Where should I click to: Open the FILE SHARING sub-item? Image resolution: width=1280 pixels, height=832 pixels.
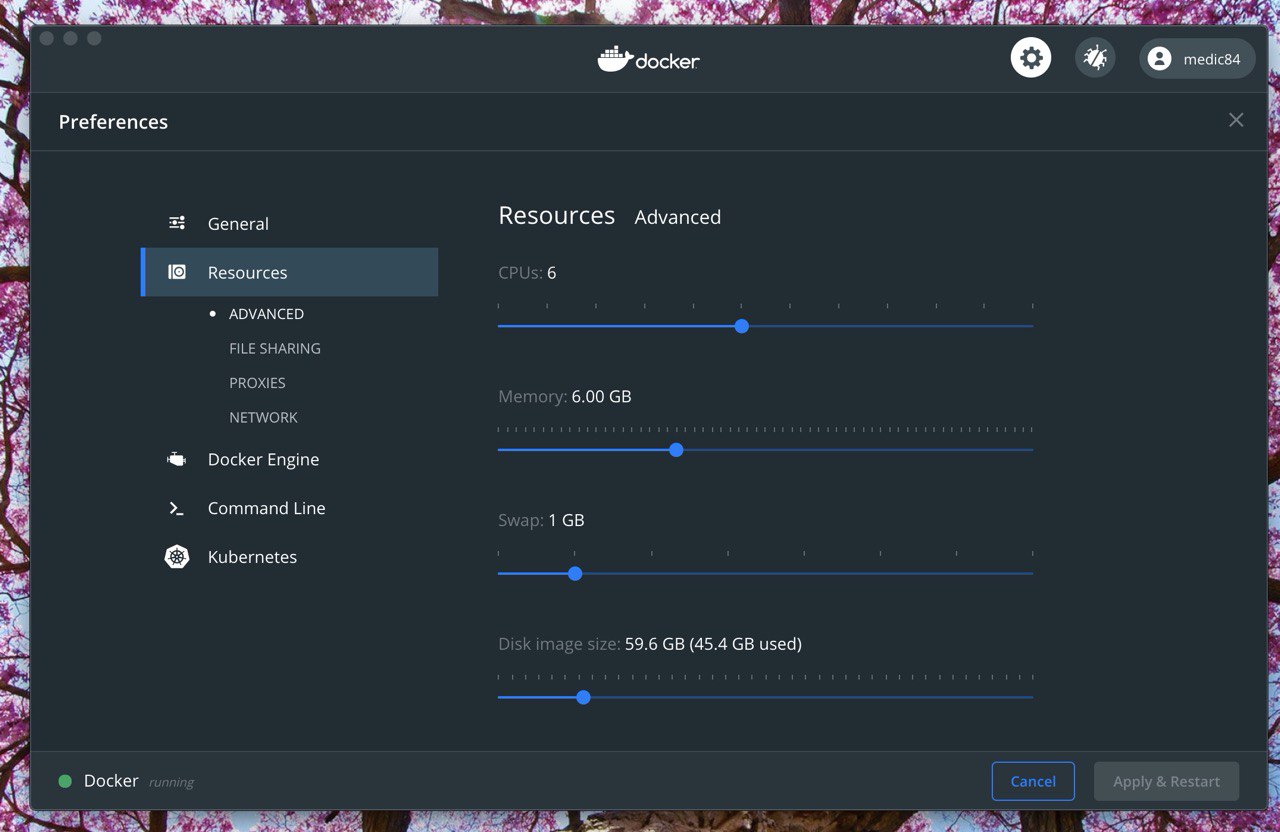[275, 348]
